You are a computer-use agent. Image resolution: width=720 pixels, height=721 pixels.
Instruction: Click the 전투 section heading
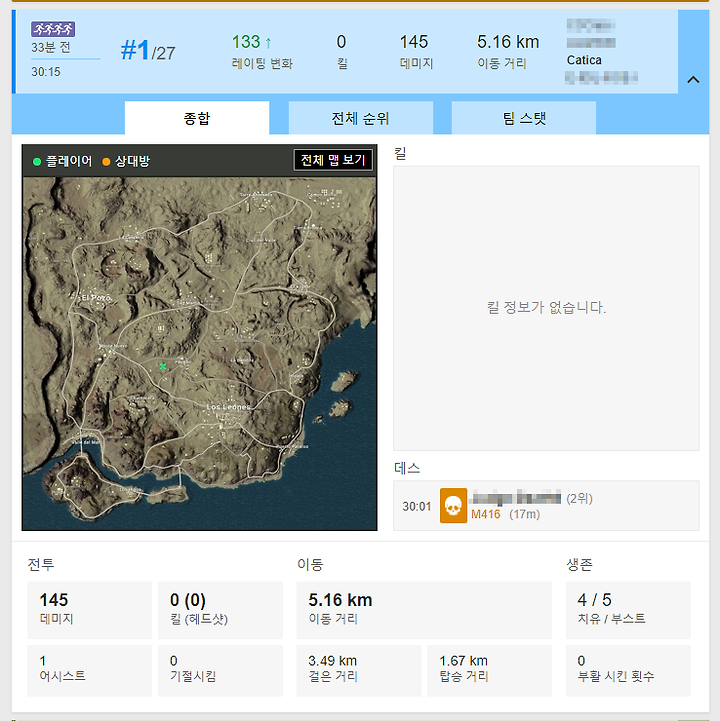[41, 564]
